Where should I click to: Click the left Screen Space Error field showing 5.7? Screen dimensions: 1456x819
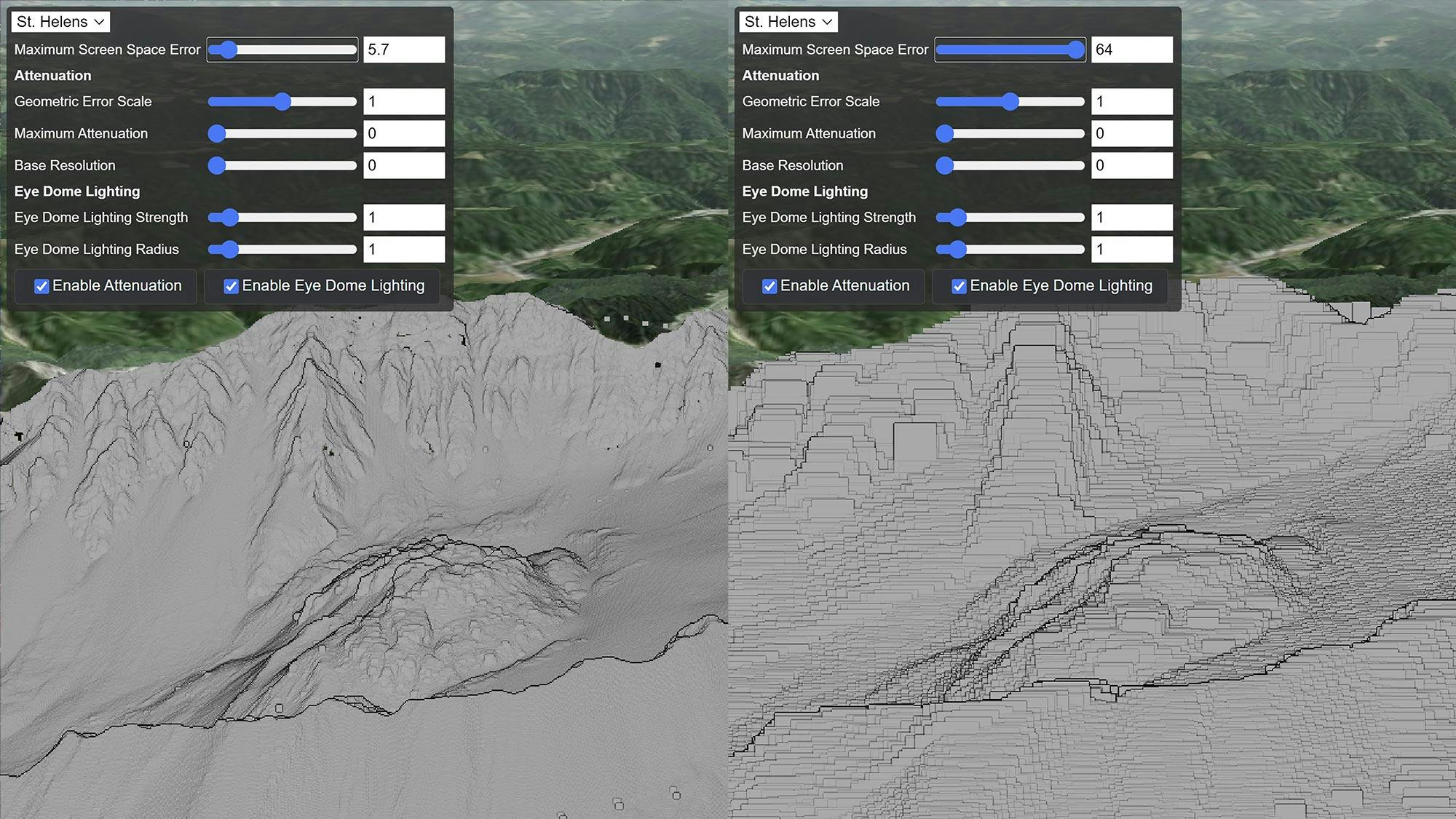[x=404, y=50]
